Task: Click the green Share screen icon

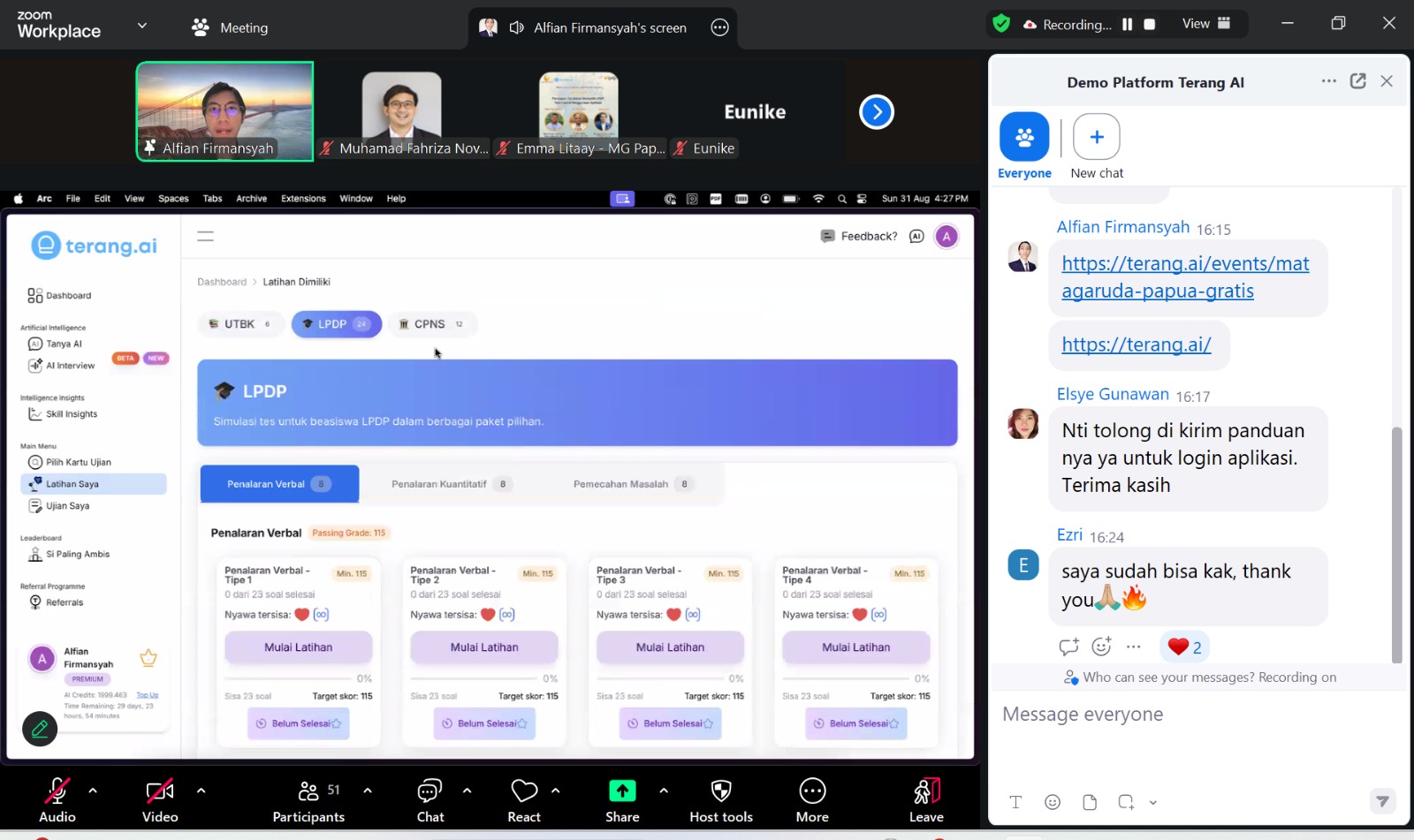Action: pos(622,791)
